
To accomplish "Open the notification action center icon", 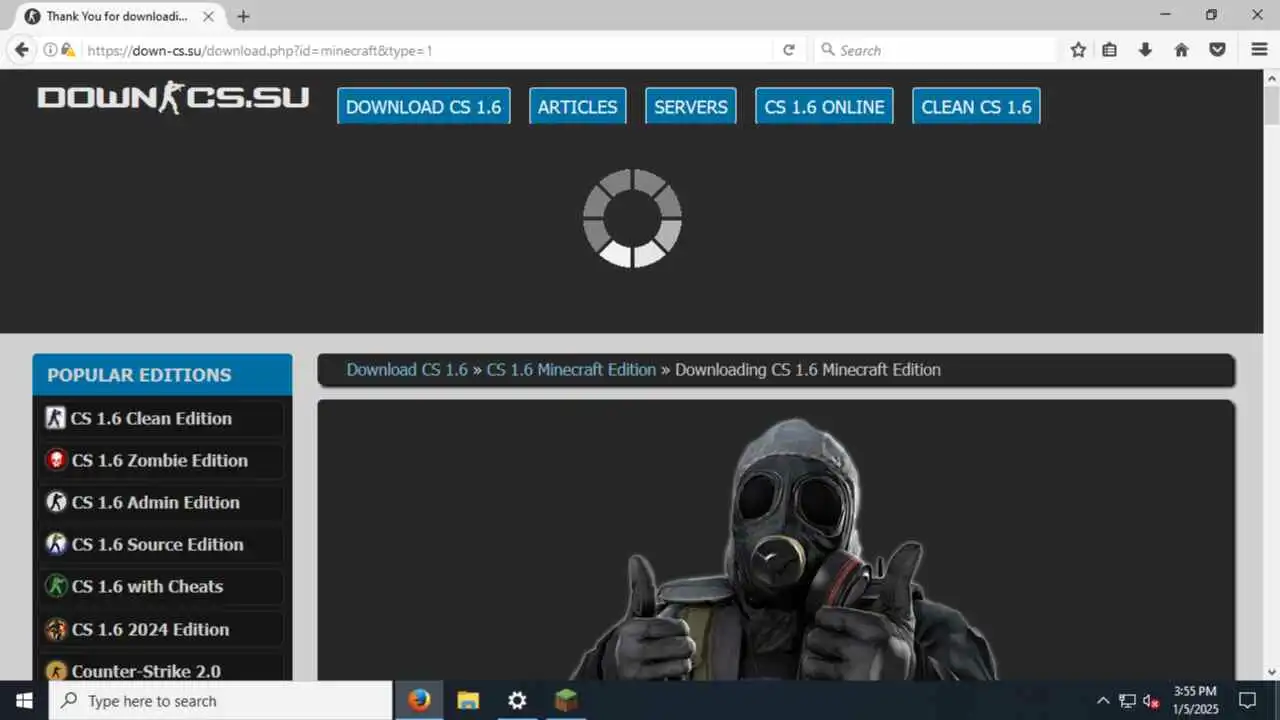I will click(1247, 701).
